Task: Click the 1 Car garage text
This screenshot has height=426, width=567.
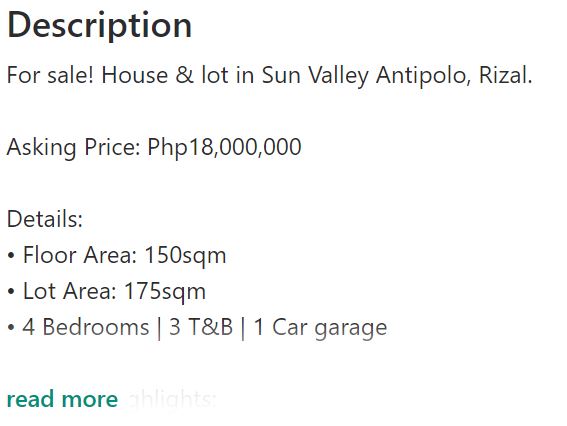Action: tap(320, 328)
